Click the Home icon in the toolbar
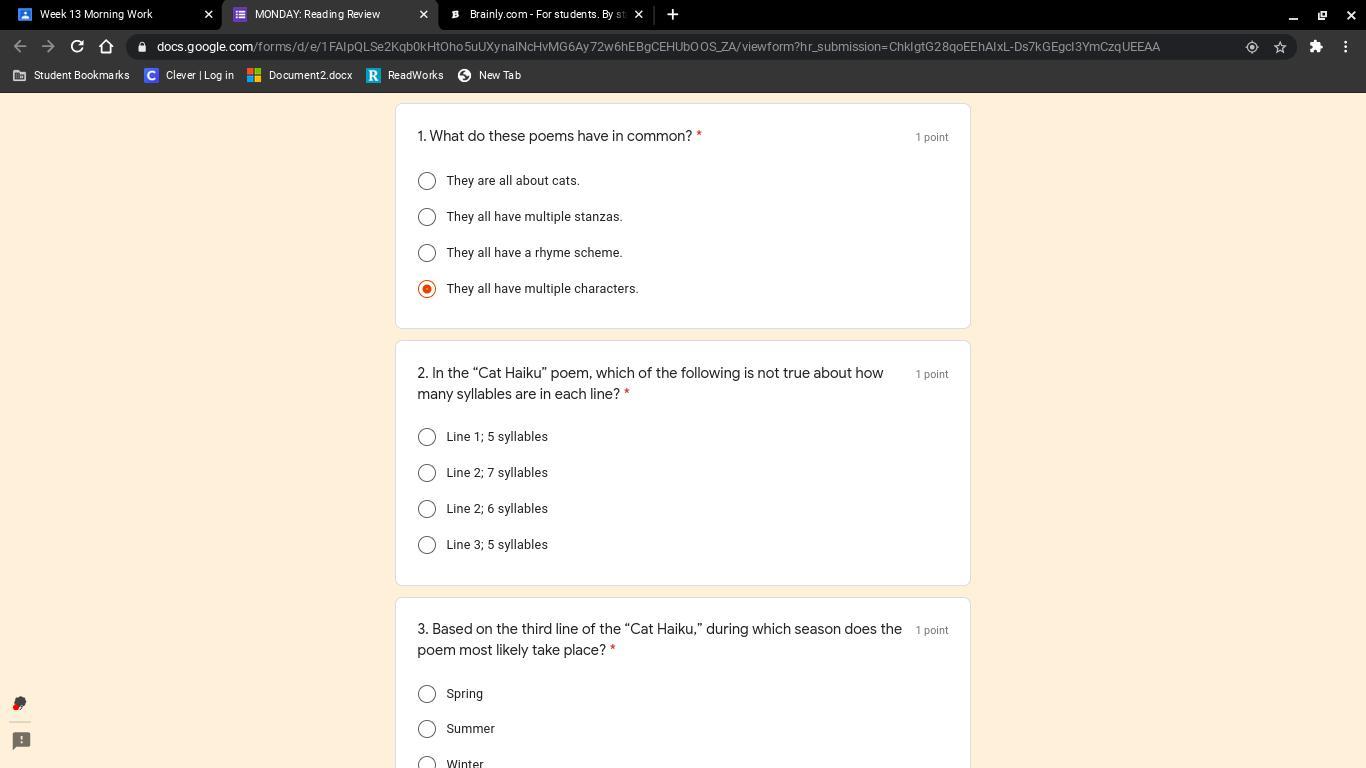 106,46
